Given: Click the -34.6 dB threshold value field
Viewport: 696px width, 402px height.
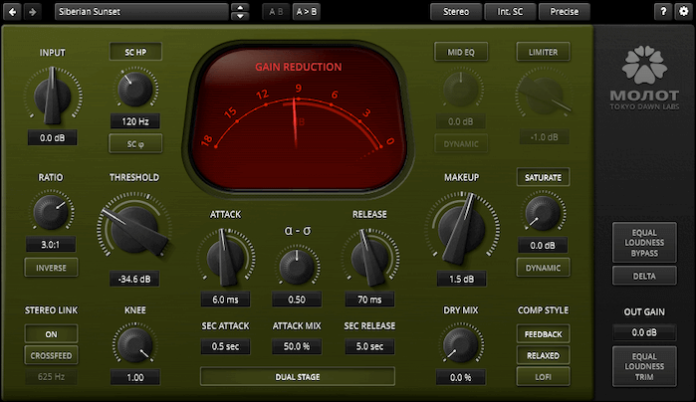Looking at the screenshot, I should (x=134, y=279).
